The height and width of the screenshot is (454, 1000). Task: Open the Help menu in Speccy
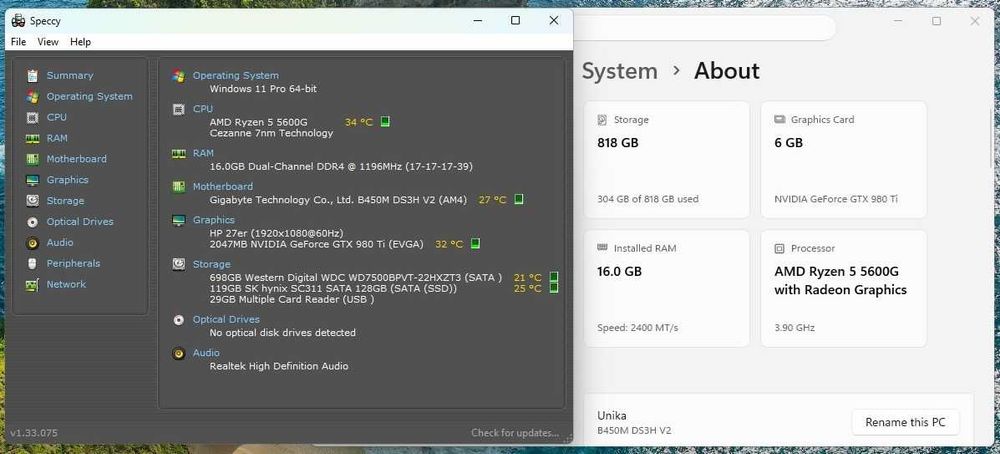[x=80, y=42]
